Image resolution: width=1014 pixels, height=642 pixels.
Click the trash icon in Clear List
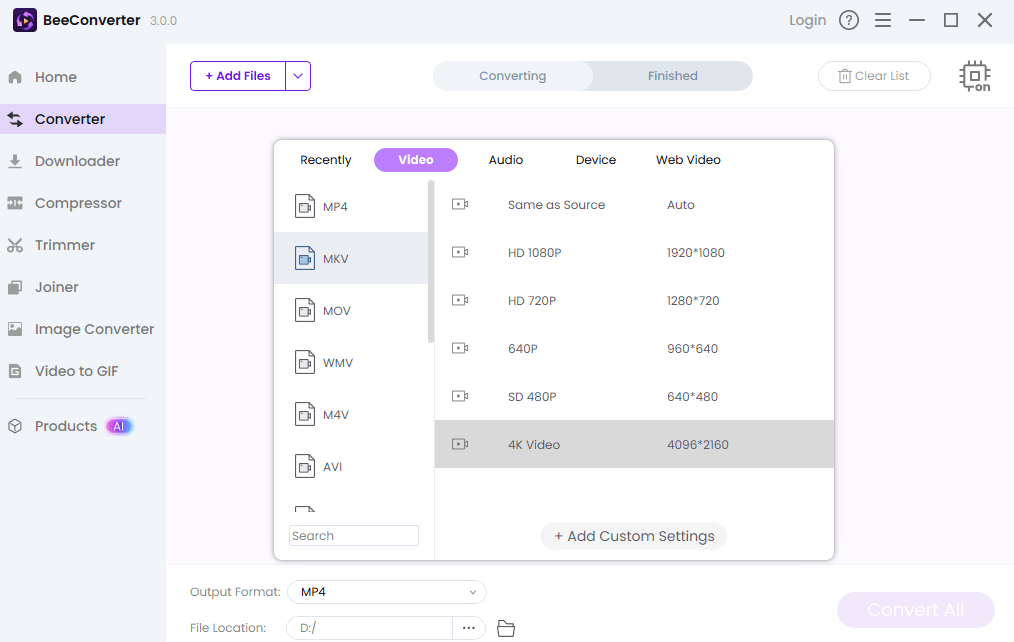click(845, 76)
